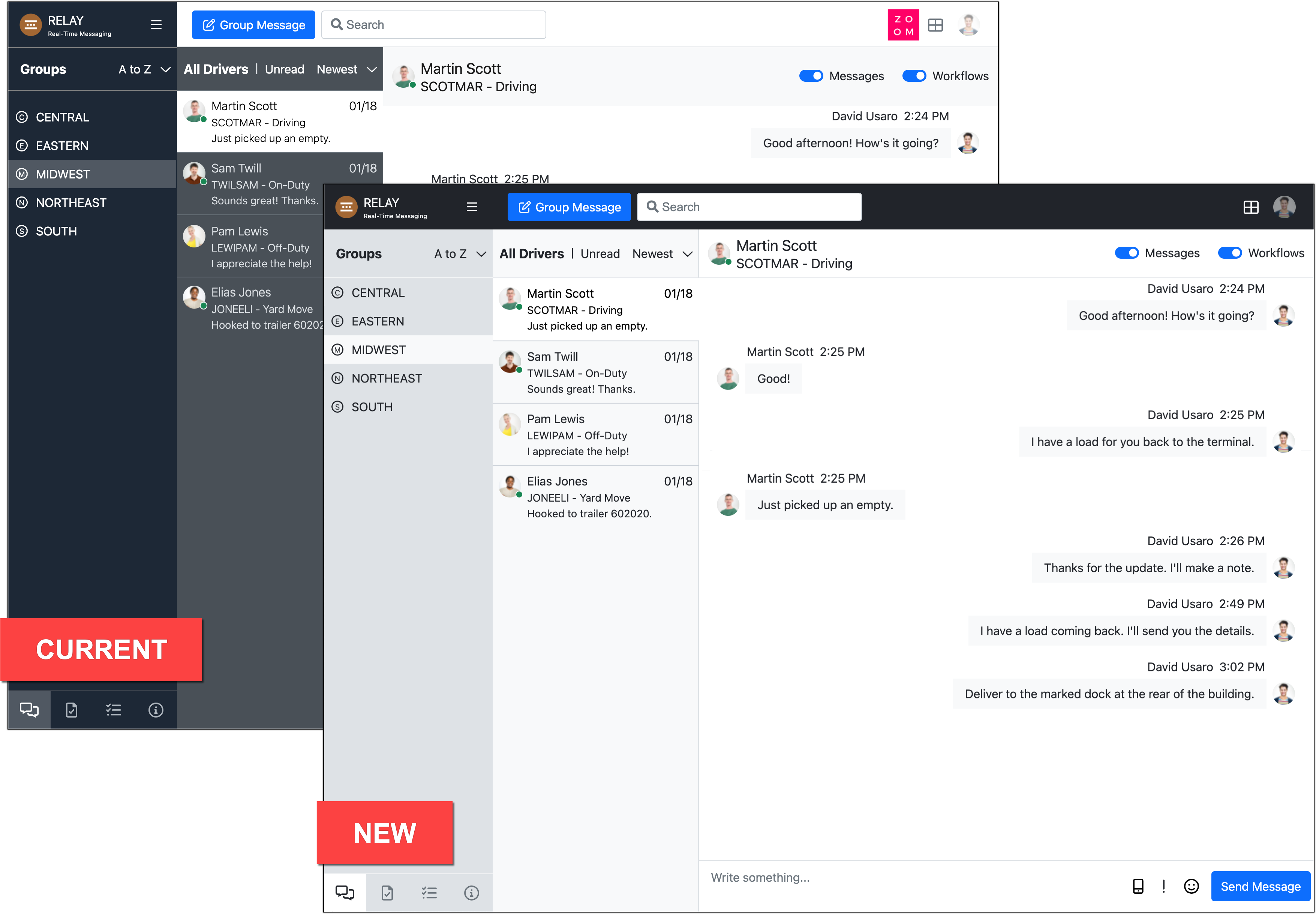Click the hamburger menu in NEW RELAY header
1316x914 pixels.
pyautogui.click(x=472, y=207)
